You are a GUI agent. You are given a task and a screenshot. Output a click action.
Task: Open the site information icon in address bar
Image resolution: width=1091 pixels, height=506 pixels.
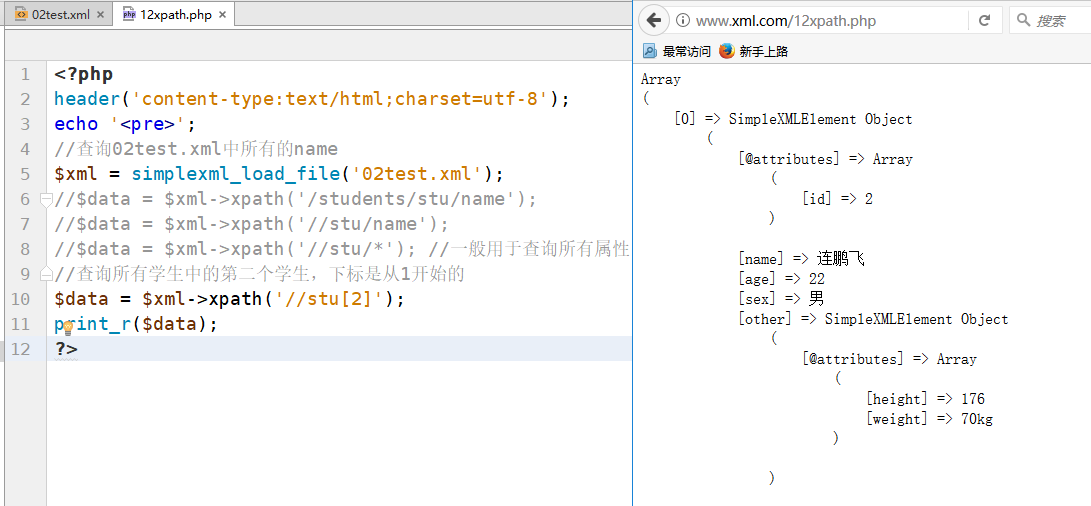pos(682,21)
